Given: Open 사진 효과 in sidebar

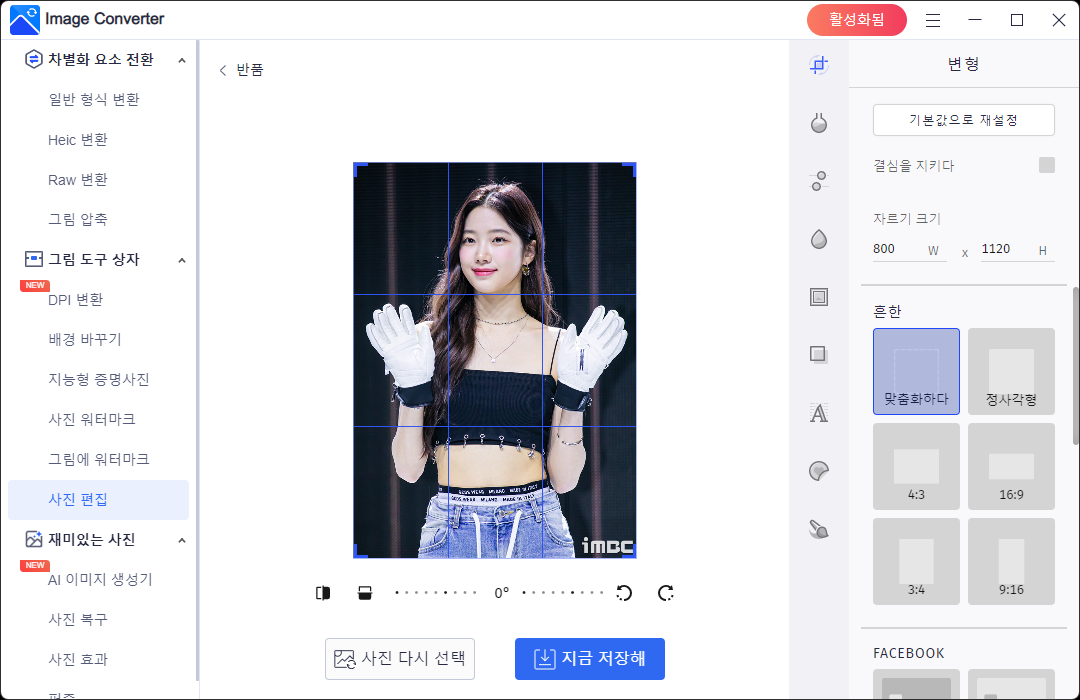Looking at the screenshot, I should [x=78, y=659].
